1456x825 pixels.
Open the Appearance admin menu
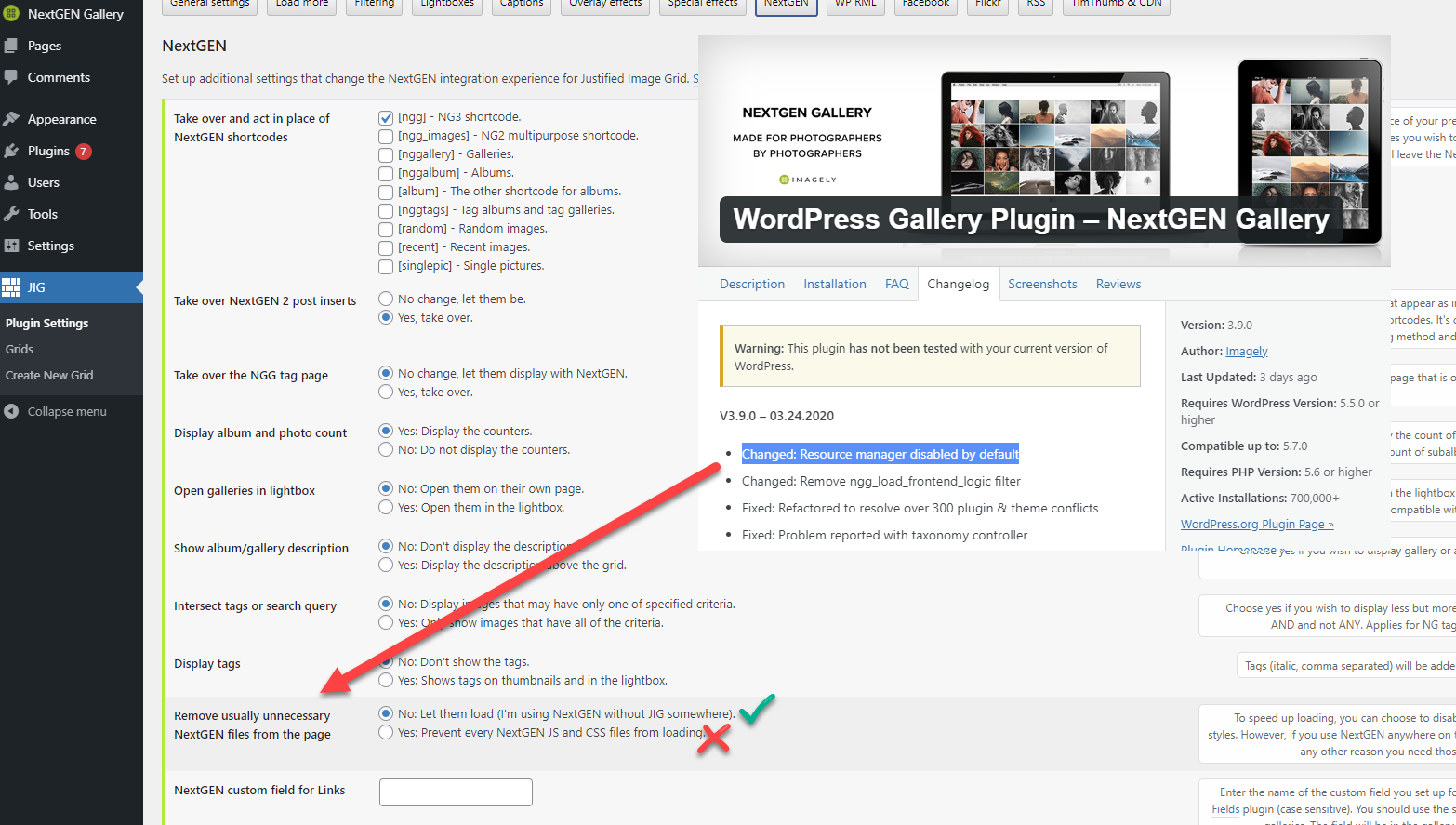(62, 119)
